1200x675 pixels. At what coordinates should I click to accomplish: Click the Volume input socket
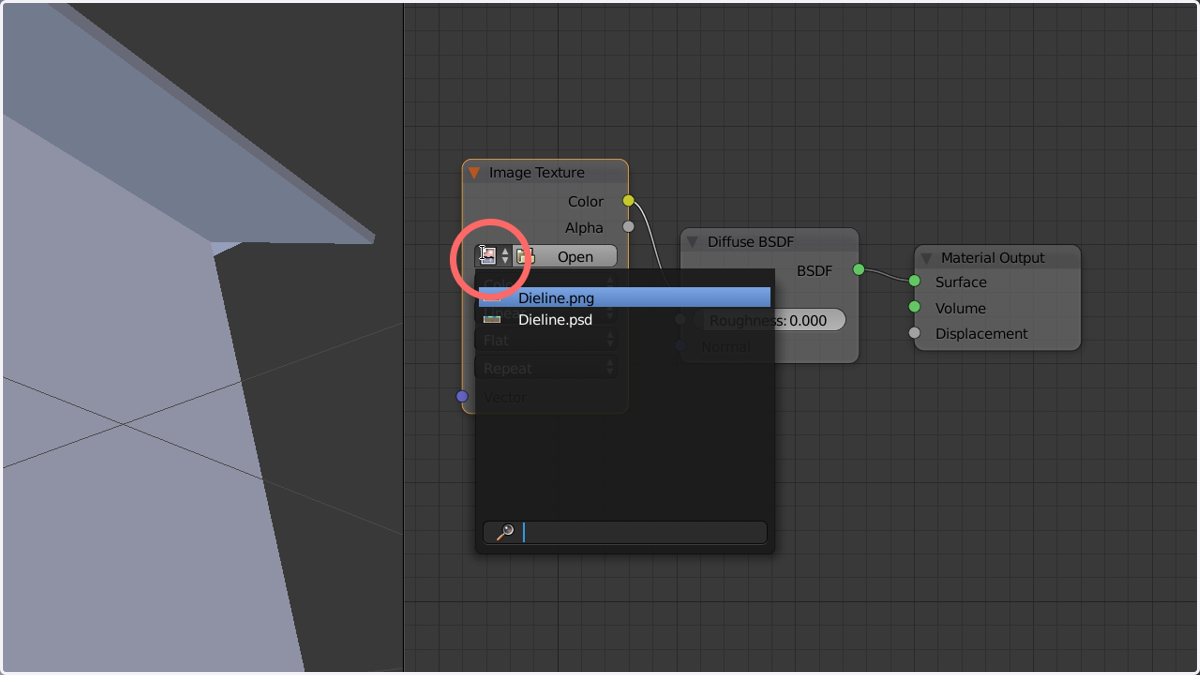pos(914,308)
